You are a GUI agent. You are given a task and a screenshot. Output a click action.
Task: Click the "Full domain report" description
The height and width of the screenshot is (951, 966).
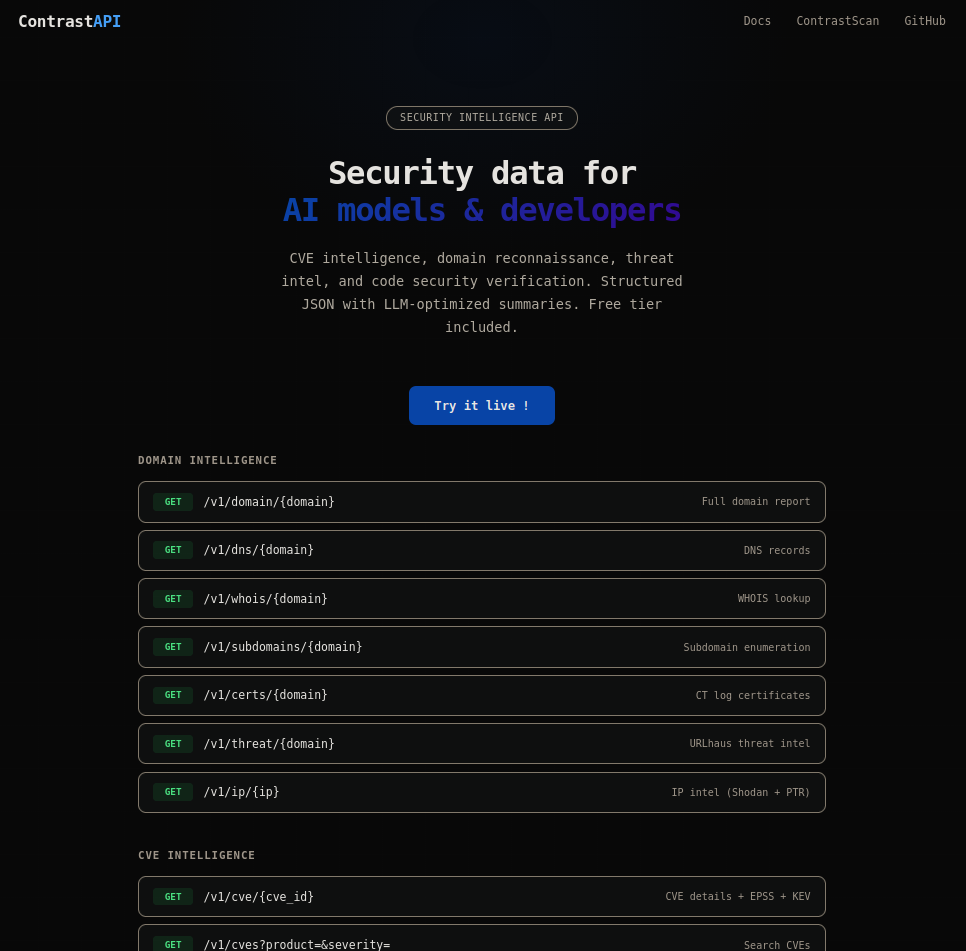(x=755, y=501)
